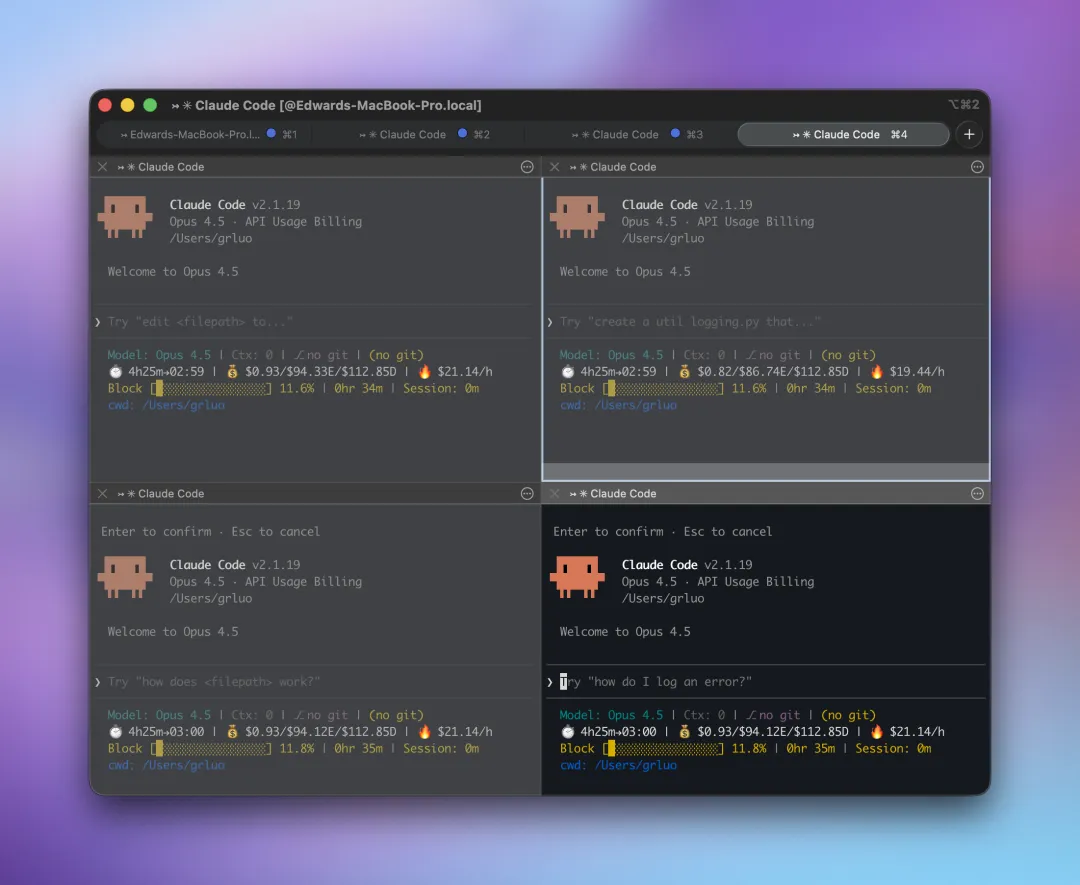Click the clock icon in the bottom-left pane
The image size is (1080, 885).
(x=115, y=731)
